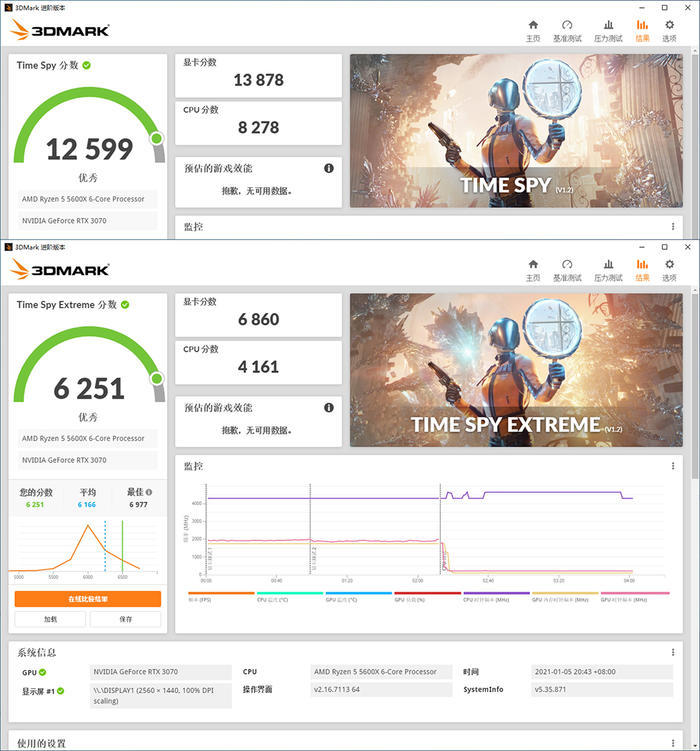700x751 pixels.
Task: Select Results (结果) in the Time Spy window
Action: click(642, 31)
